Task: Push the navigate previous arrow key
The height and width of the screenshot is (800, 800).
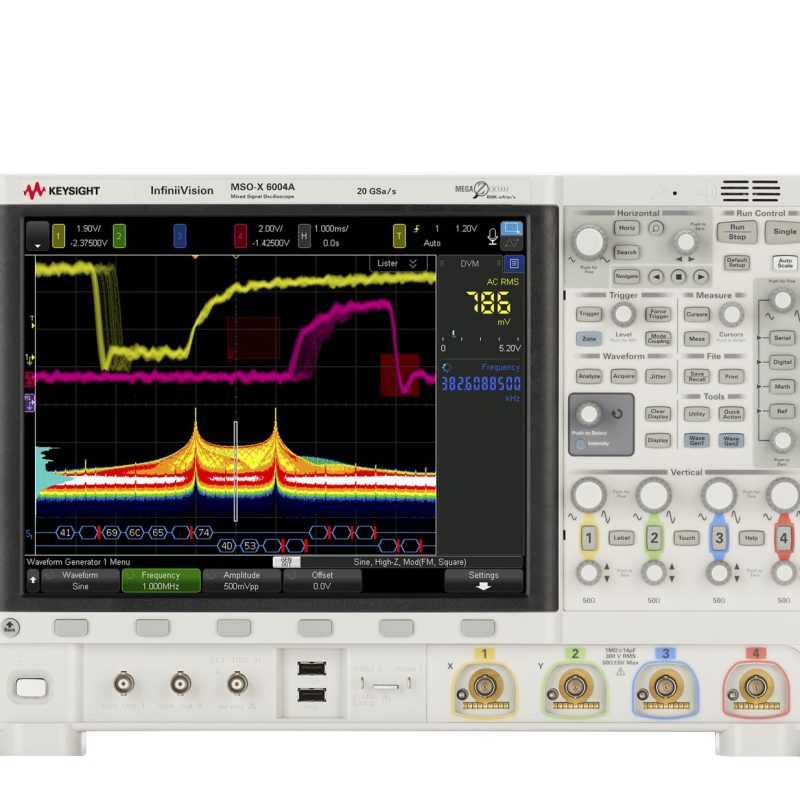Action: 656,277
